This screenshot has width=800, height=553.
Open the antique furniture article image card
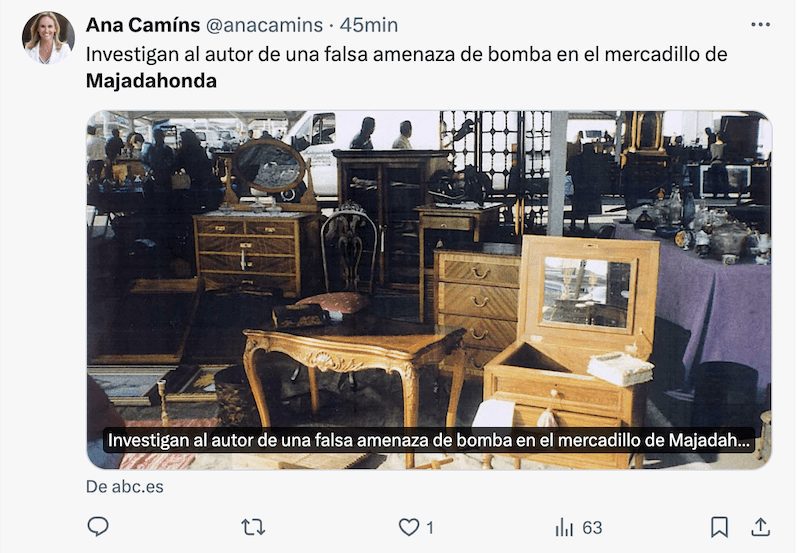[x=429, y=290]
